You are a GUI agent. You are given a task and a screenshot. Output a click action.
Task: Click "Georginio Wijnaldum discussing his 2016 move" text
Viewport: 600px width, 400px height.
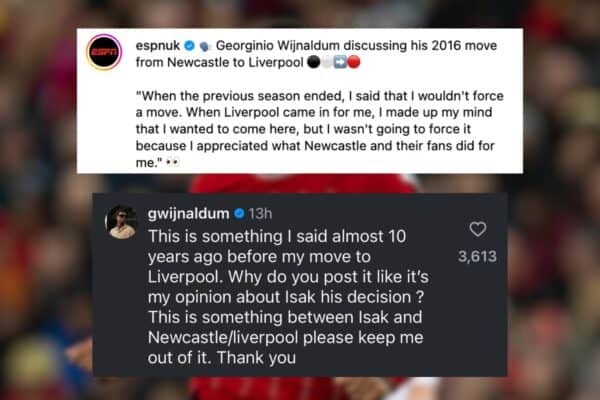(356, 46)
